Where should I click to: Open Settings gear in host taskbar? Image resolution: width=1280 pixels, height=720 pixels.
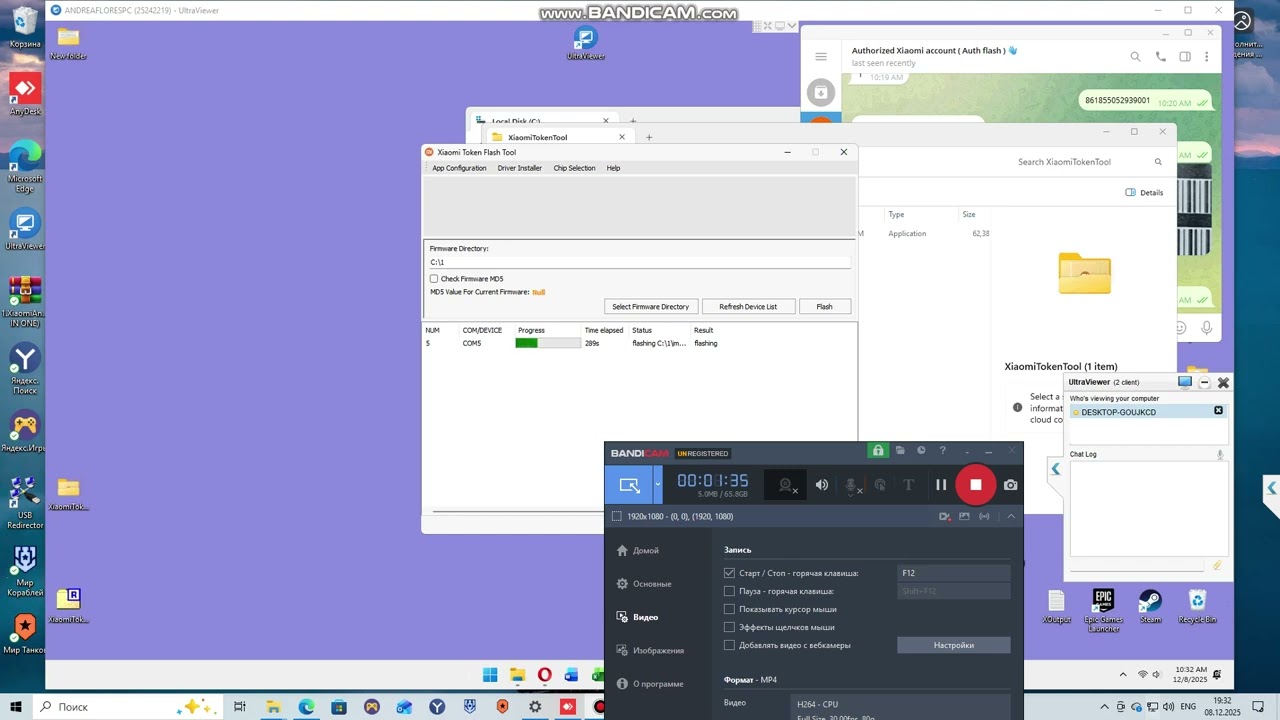[535, 707]
